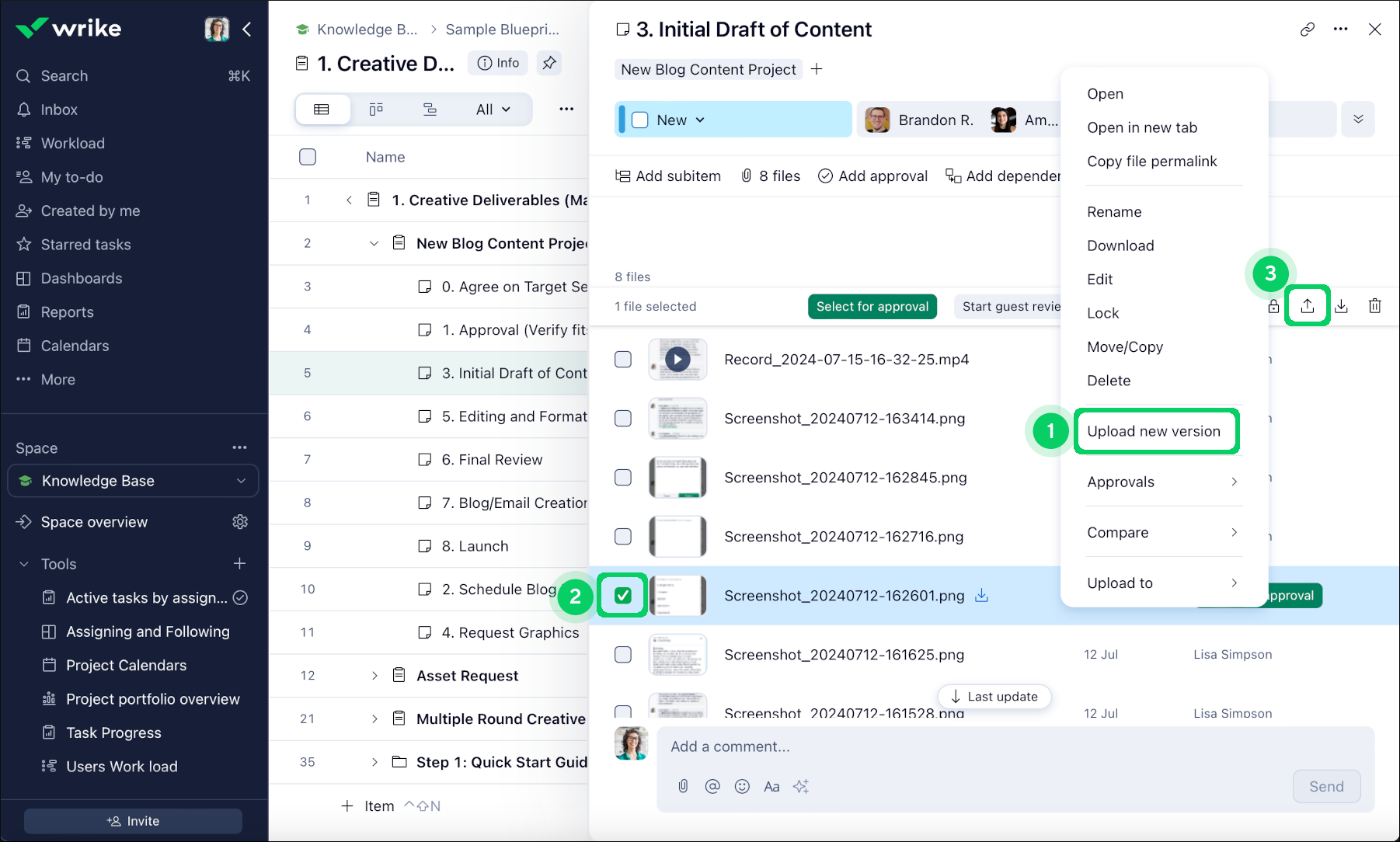Uncheck the Screenshot_20240712-162601.png checkbox

pyautogui.click(x=623, y=596)
